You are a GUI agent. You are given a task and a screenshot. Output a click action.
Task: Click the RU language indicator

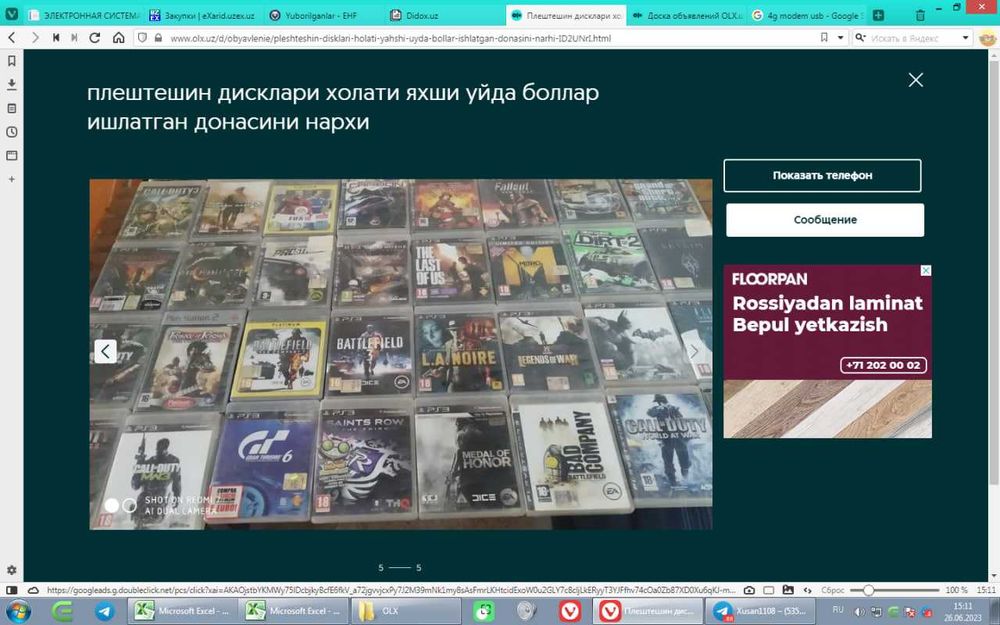click(x=838, y=610)
